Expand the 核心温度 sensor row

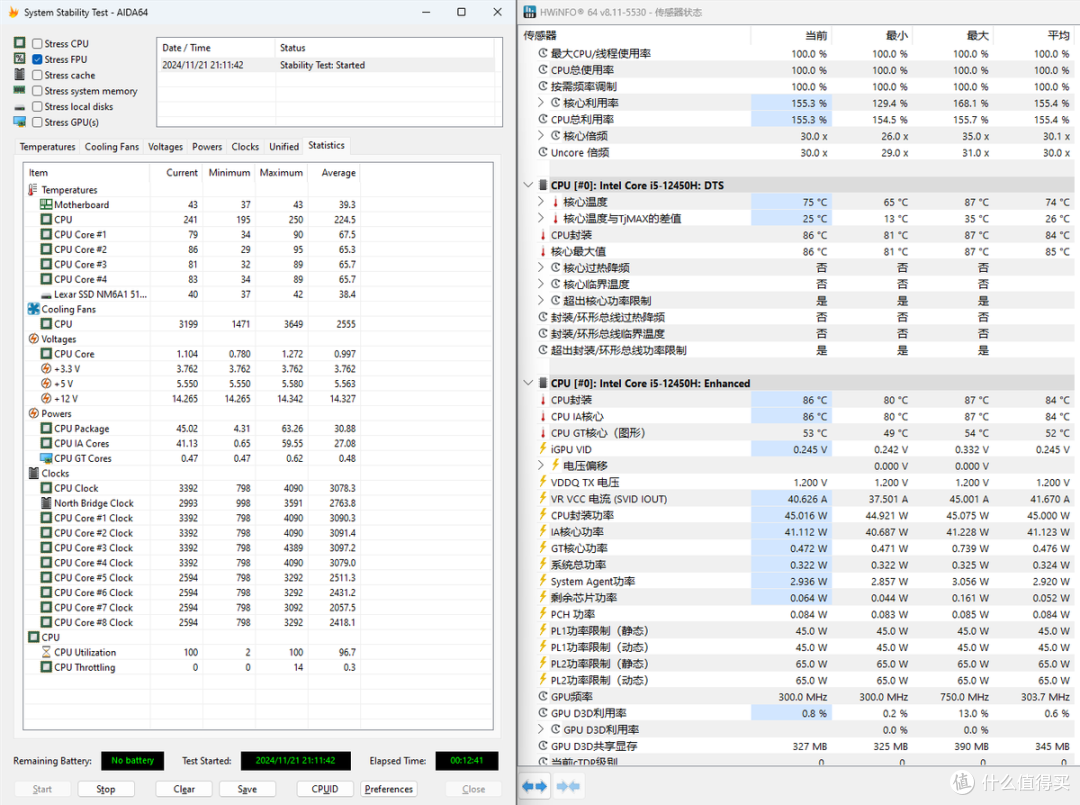541,202
